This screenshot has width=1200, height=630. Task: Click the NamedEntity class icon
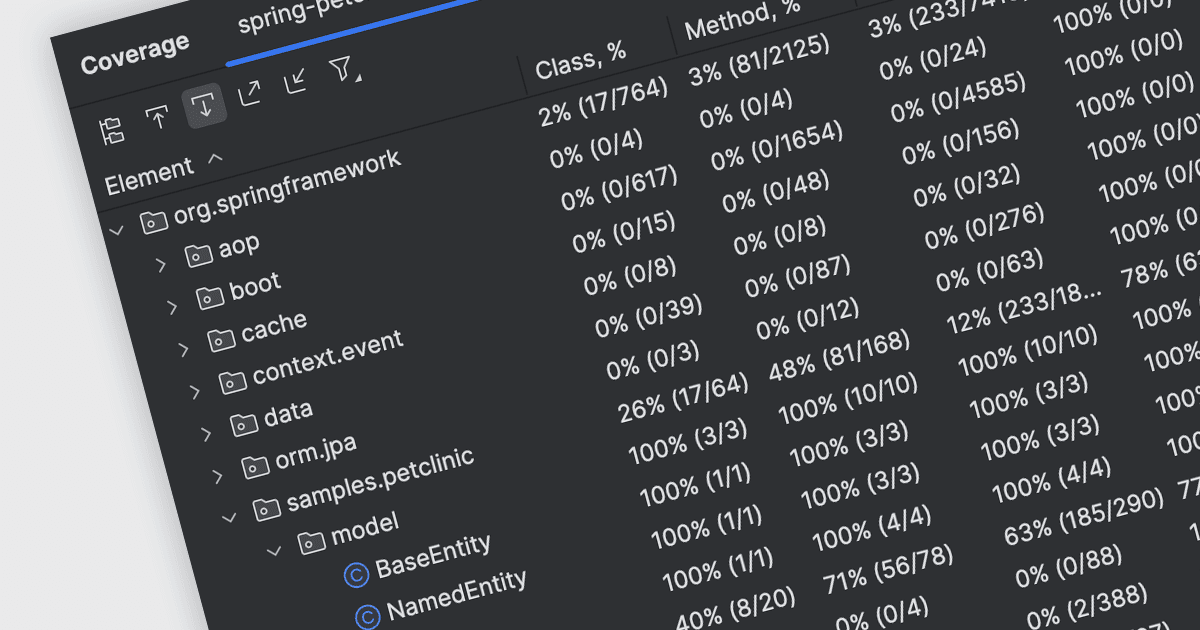click(368, 618)
